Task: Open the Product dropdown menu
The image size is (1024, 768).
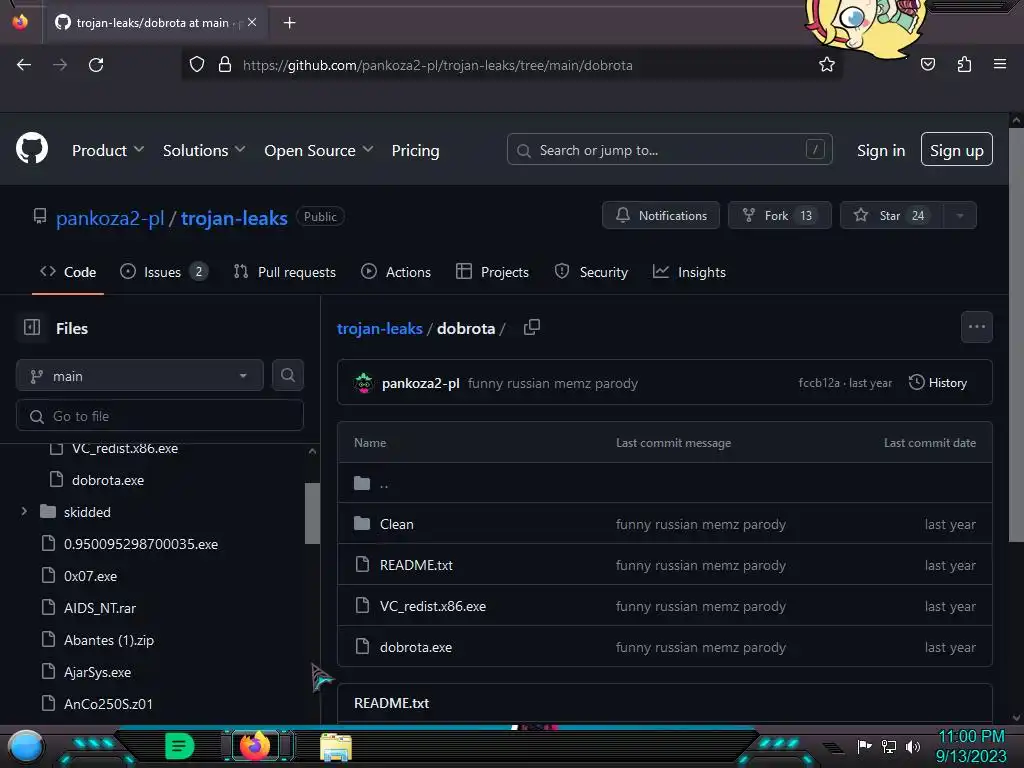Action: point(108,150)
